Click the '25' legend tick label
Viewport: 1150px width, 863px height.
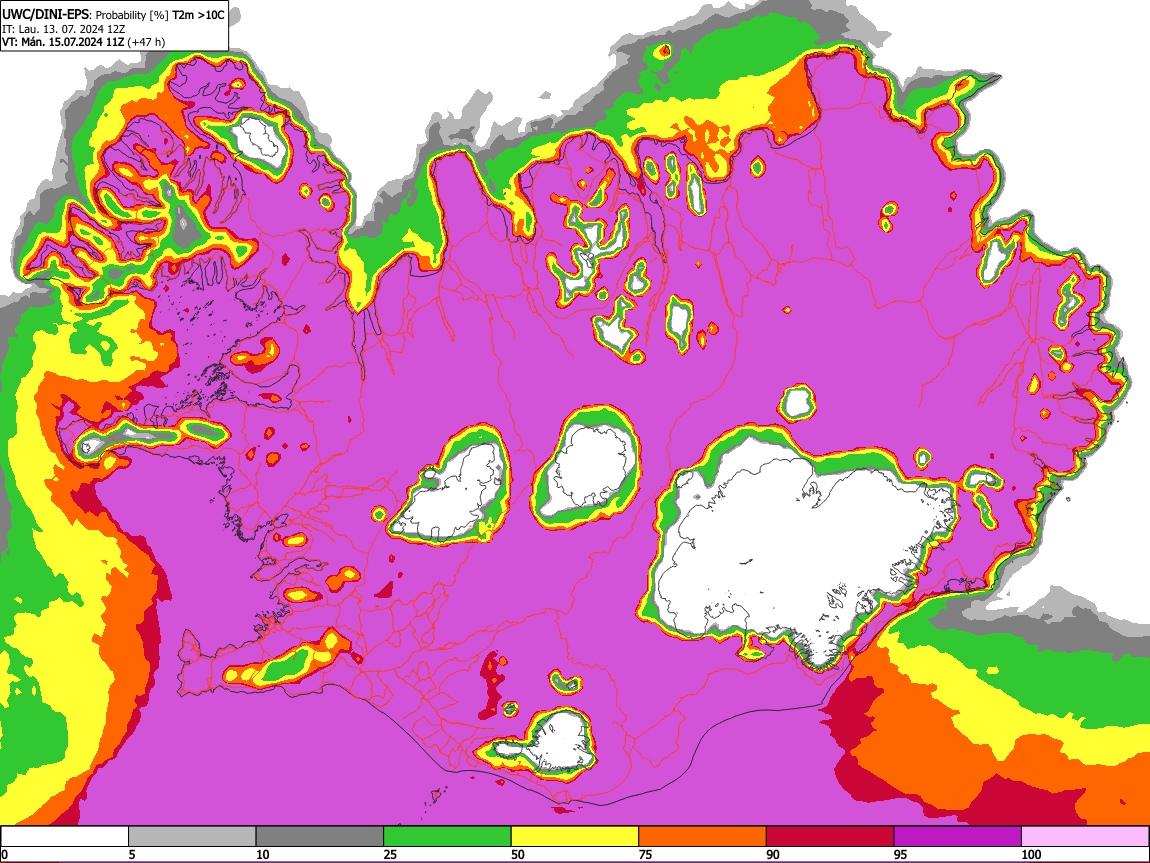pos(390,854)
